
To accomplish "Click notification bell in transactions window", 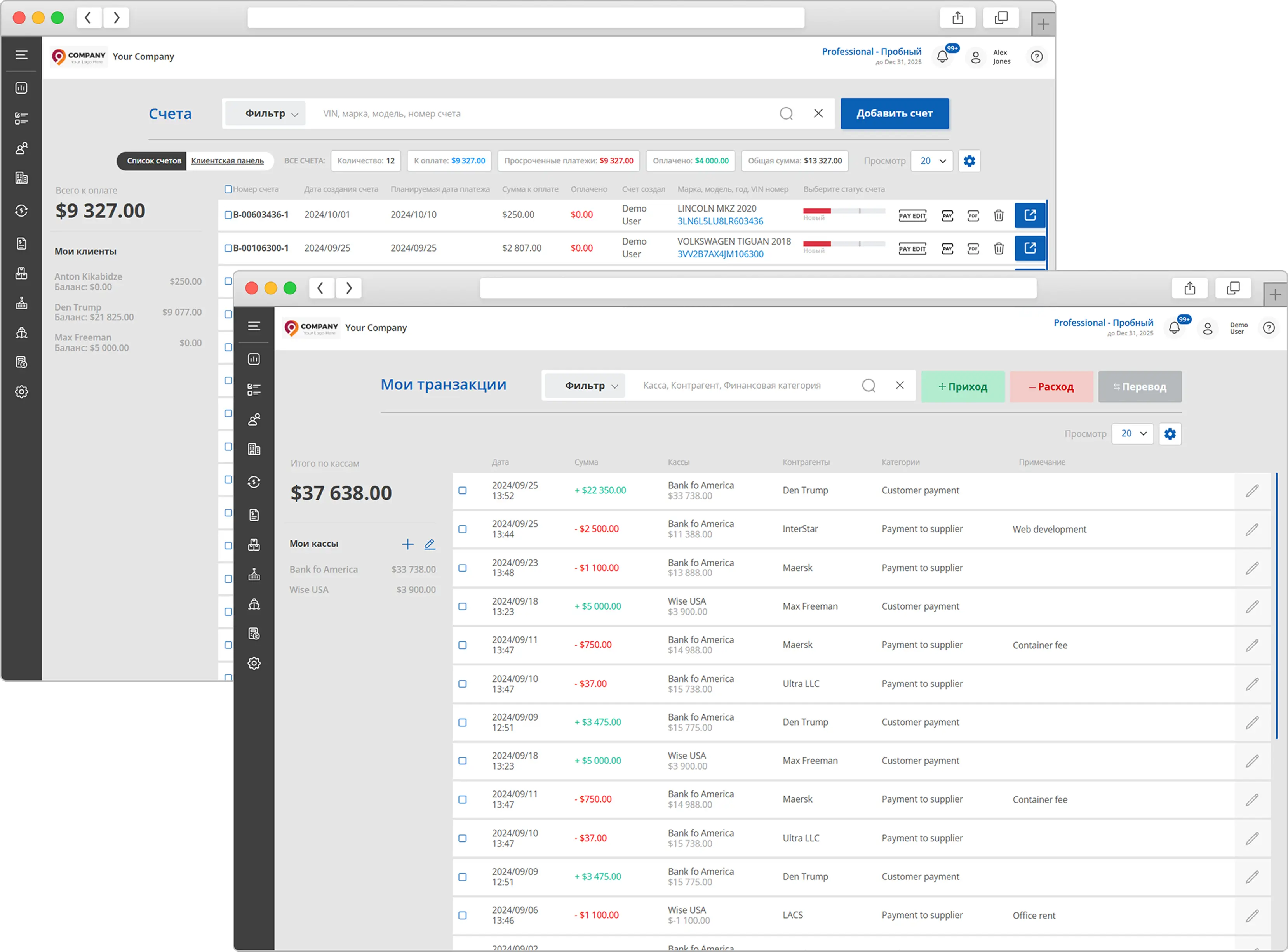I will (1175, 328).
